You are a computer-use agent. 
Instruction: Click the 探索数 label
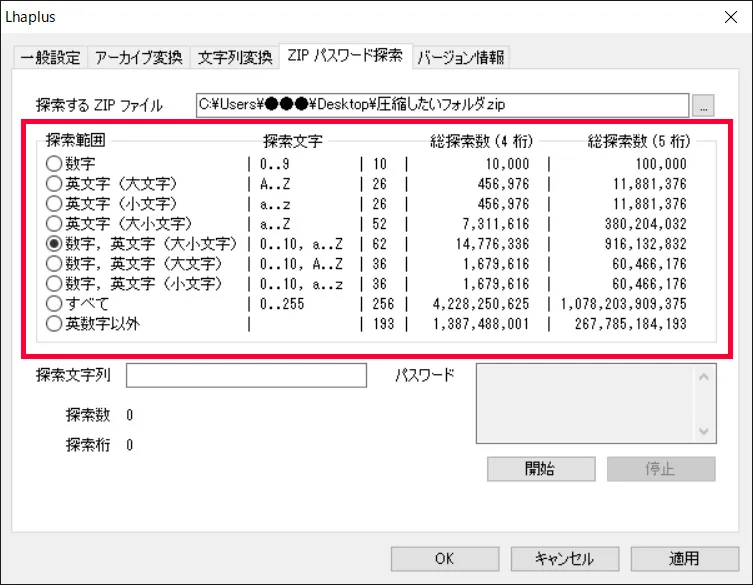click(x=88, y=415)
